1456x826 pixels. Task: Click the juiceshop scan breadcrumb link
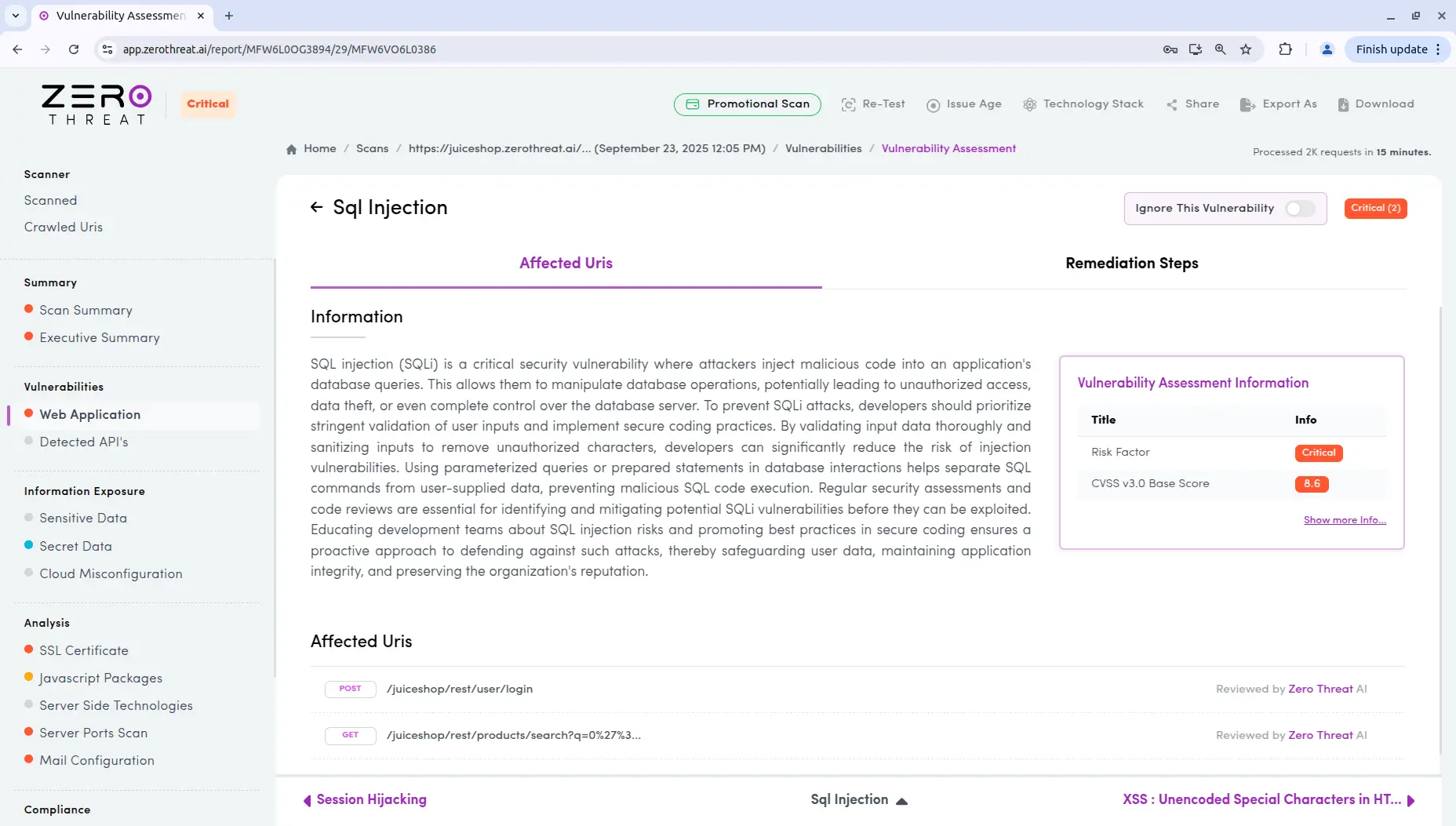(587, 149)
